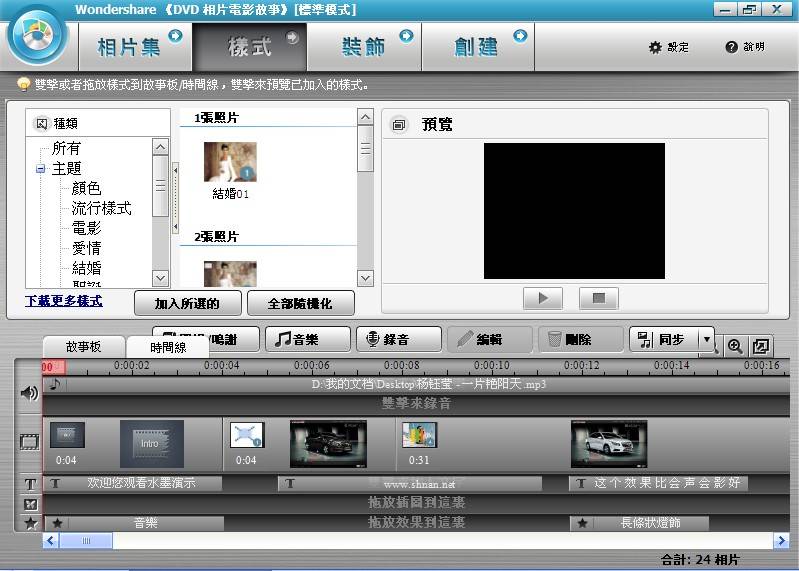Switch to the 故事板 tab
This screenshot has height=571, width=799.
84,347
